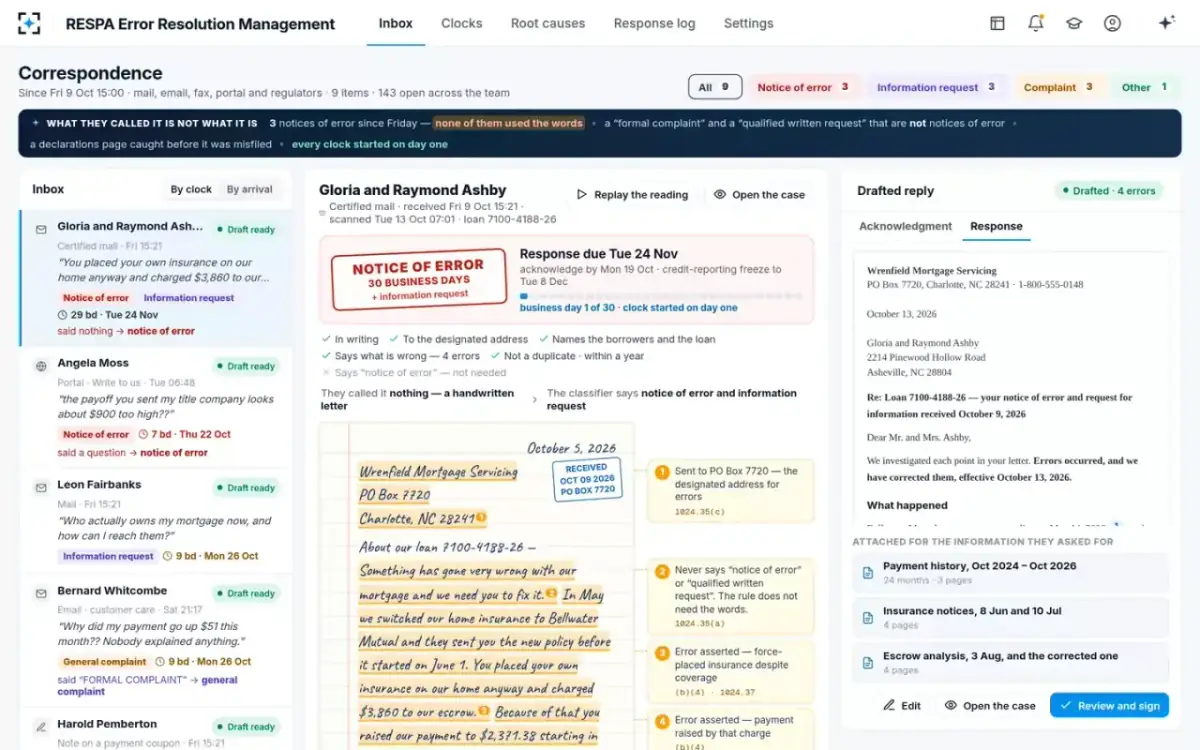Viewport: 1200px width, 750px height.
Task: Switch to Response draft tab
Action: click(996, 226)
